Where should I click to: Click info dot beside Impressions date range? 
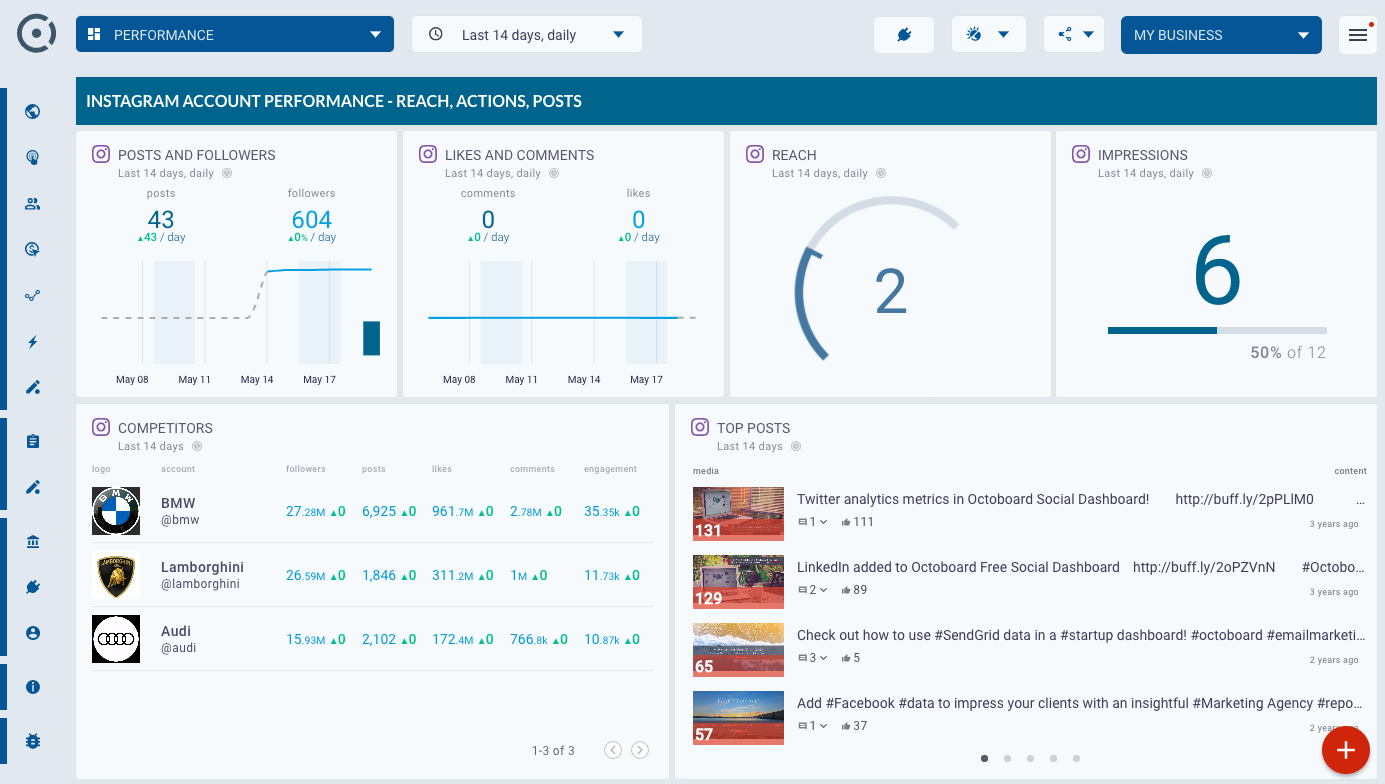click(1207, 173)
